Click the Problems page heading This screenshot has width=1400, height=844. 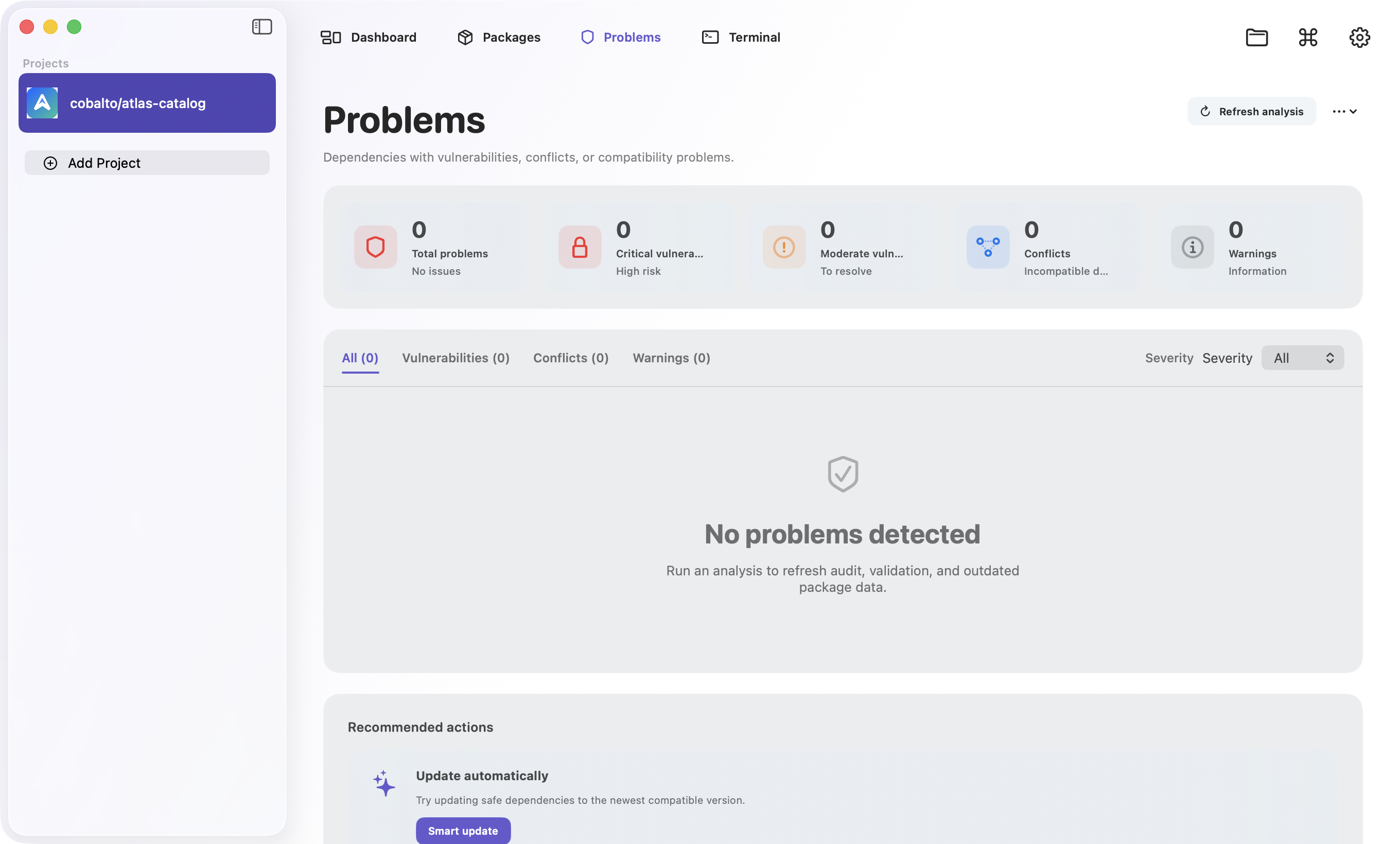[x=404, y=120]
